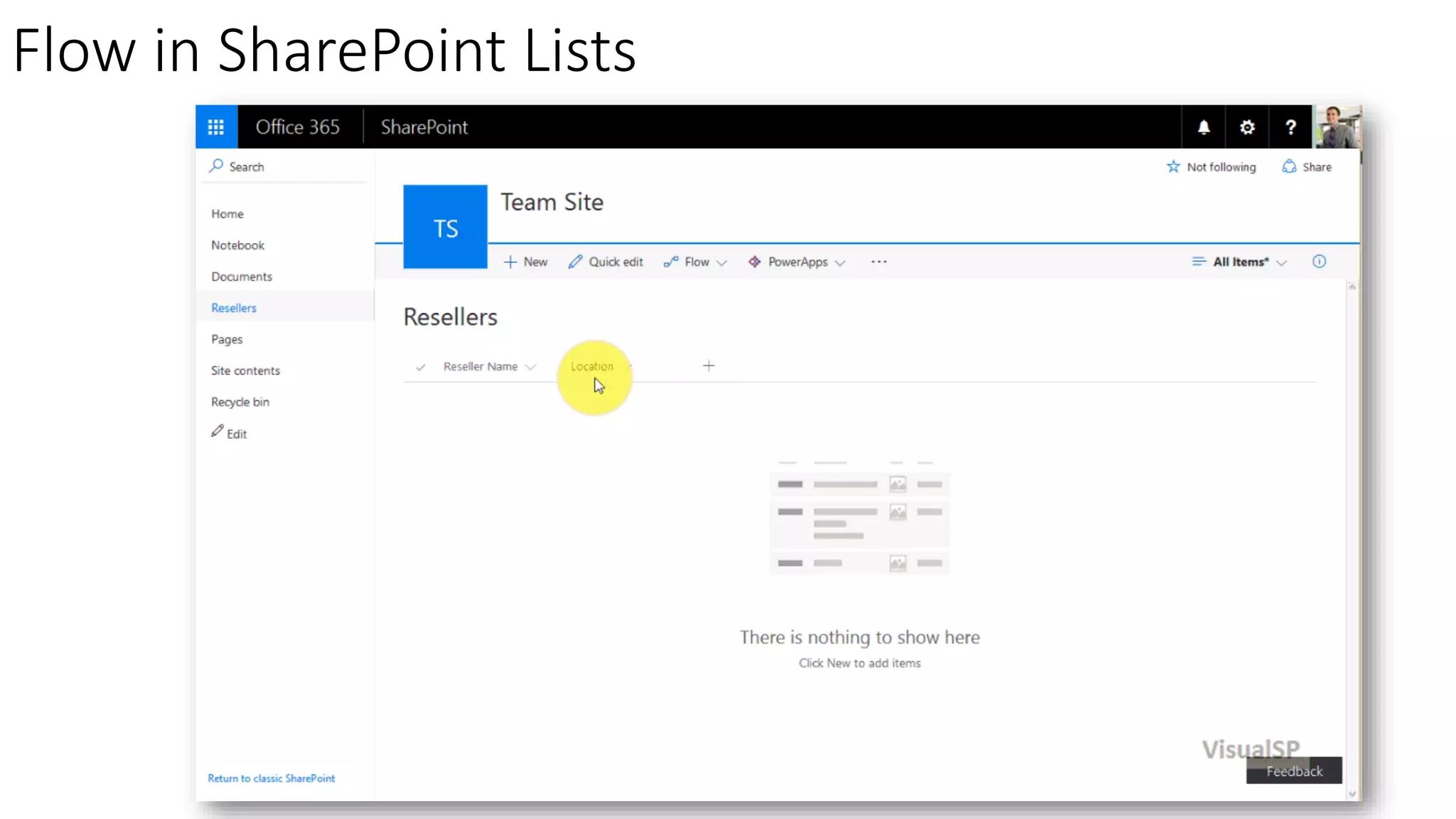The image size is (1456, 819).
Task: Click the Not following star icon
Action: pyautogui.click(x=1173, y=166)
